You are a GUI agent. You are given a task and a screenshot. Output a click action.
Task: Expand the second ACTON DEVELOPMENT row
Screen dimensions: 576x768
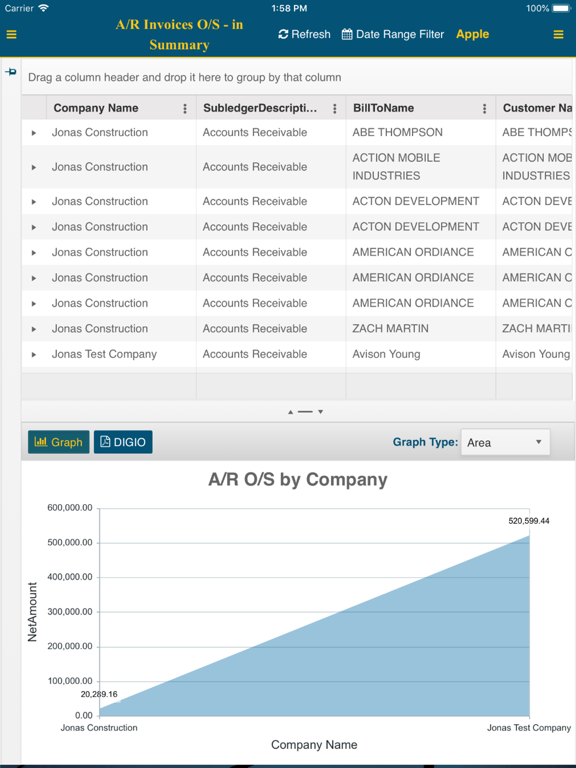click(34, 227)
